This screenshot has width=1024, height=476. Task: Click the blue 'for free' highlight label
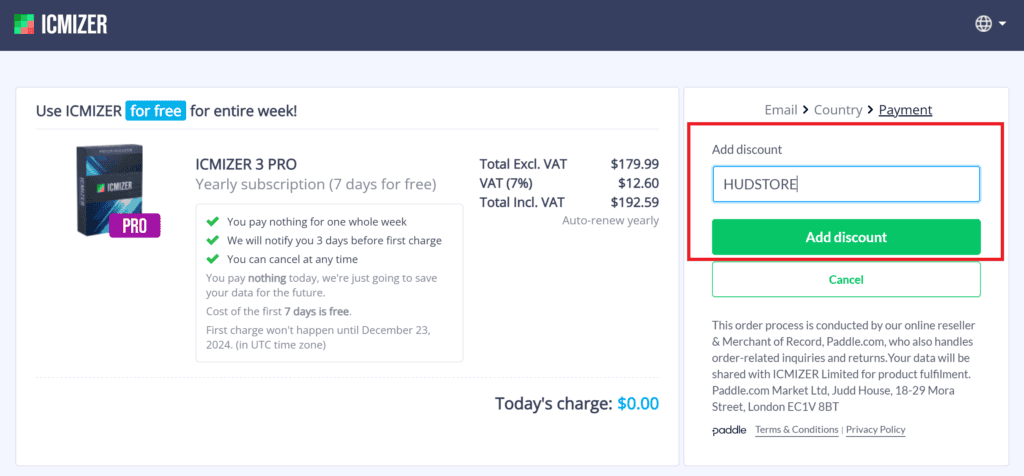pos(156,111)
